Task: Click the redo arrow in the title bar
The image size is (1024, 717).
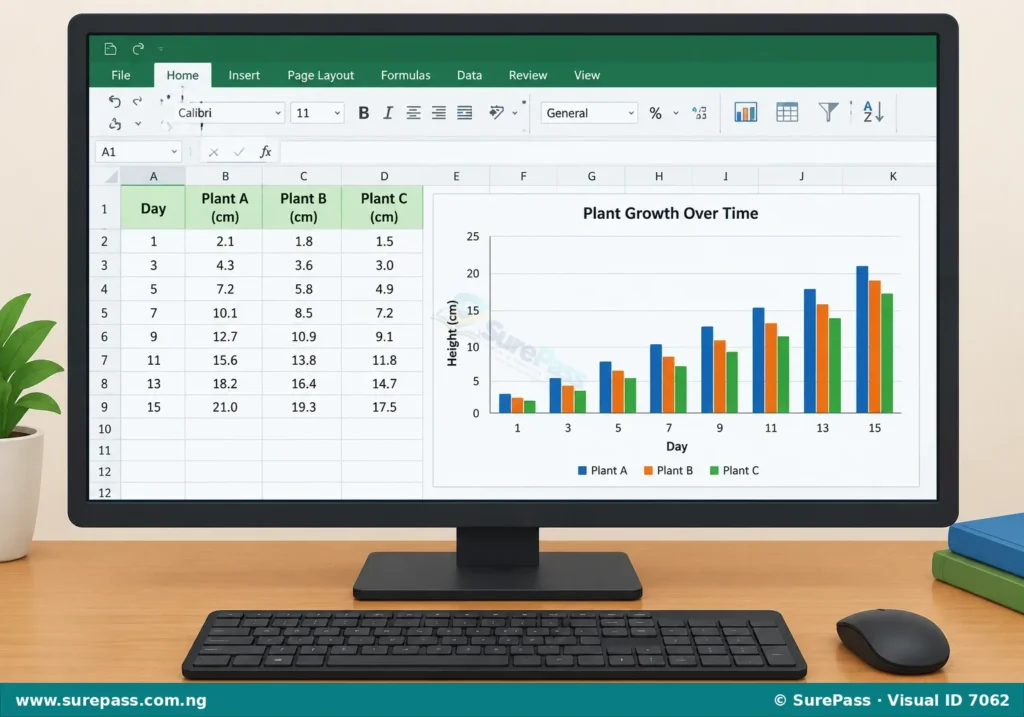Action: point(138,49)
